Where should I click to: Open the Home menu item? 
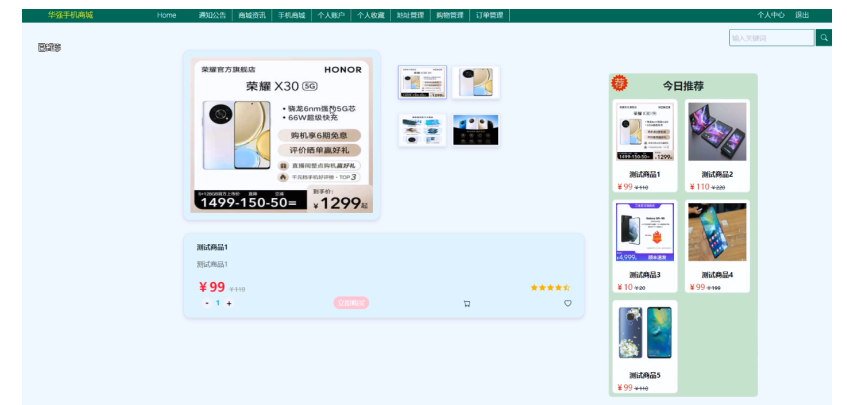click(x=166, y=15)
